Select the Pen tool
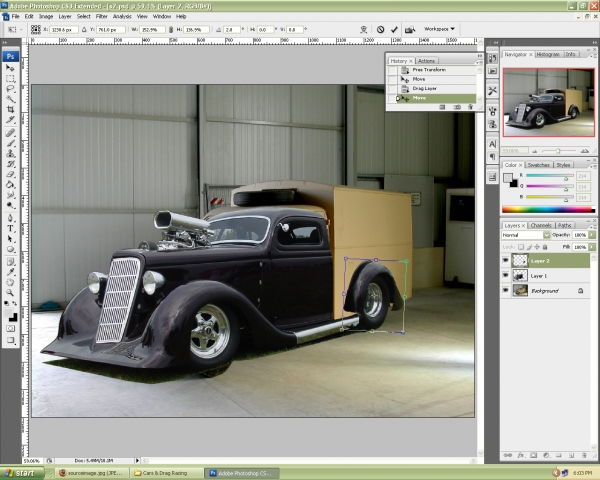This screenshot has width=600, height=480. tap(10, 218)
